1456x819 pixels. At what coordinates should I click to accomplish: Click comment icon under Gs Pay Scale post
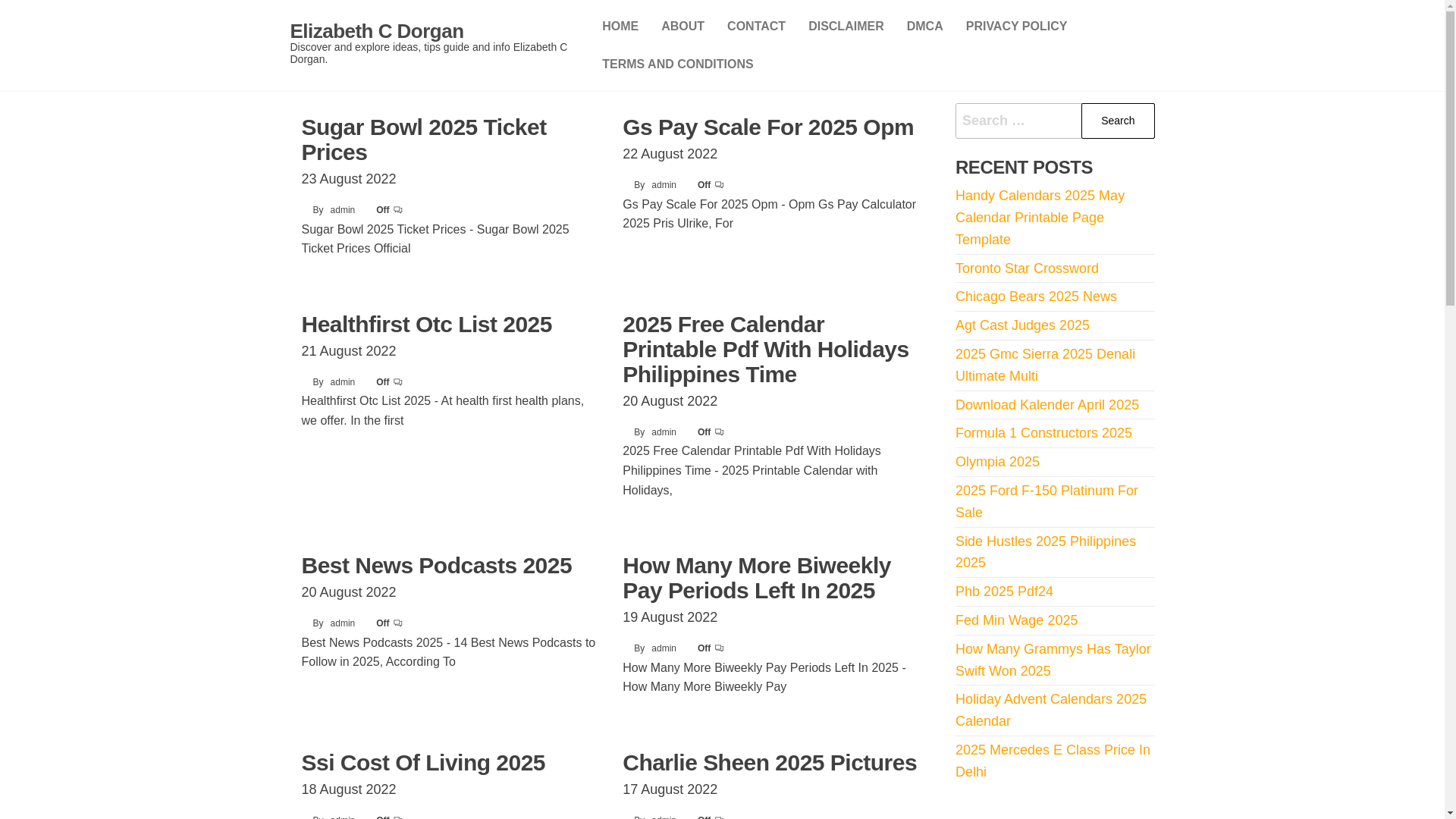[719, 185]
